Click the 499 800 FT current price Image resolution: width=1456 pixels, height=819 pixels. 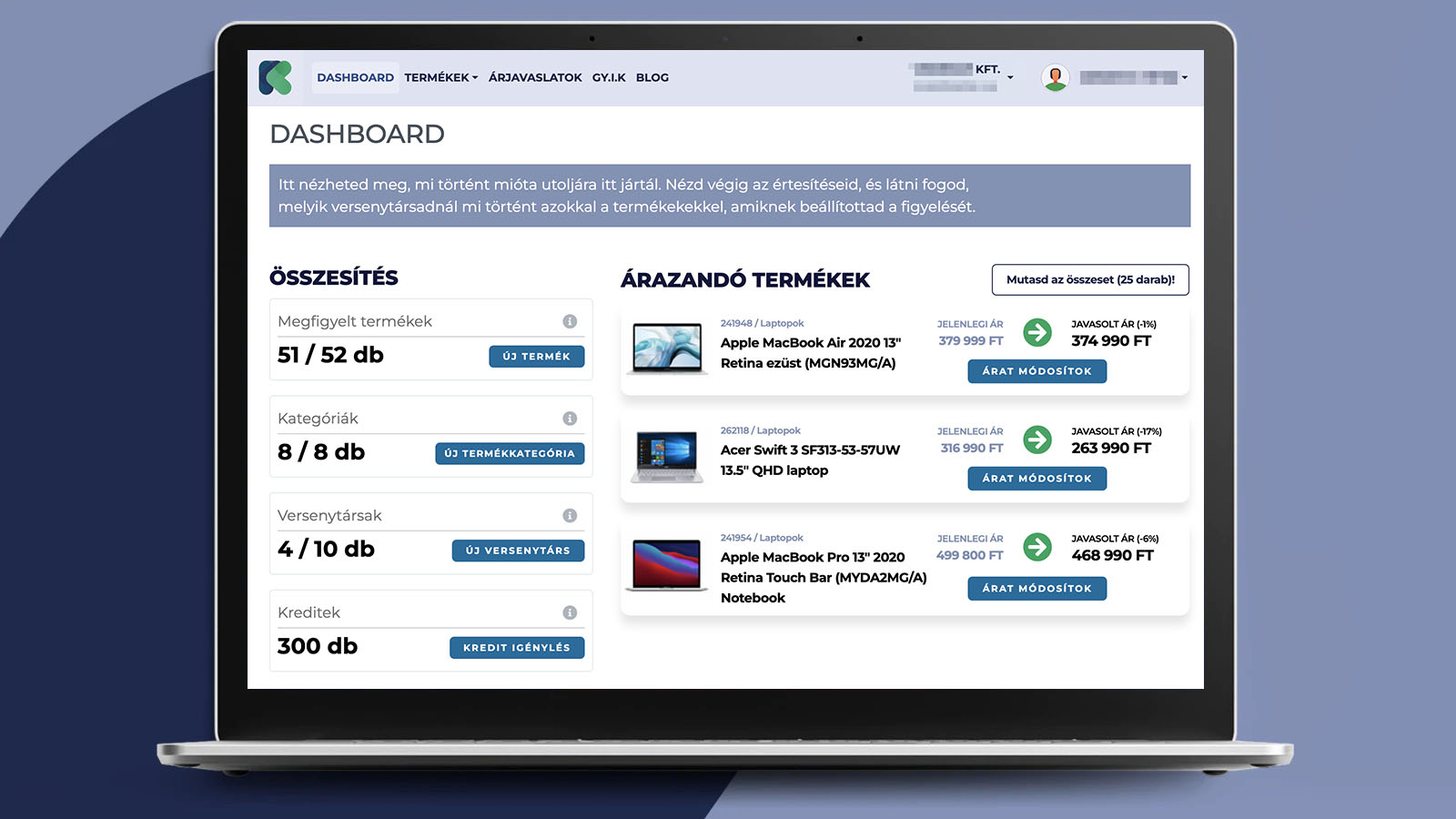[970, 555]
